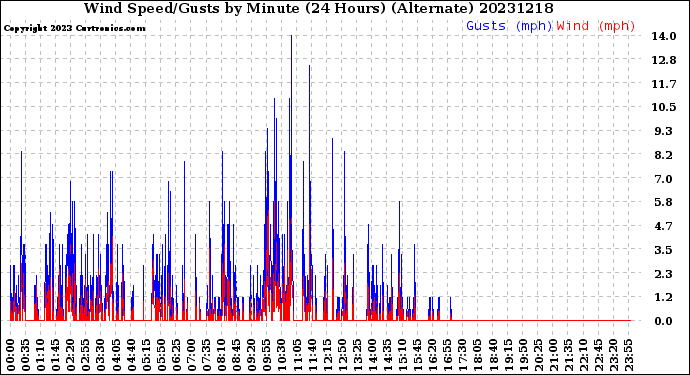Click the 10.5 y-axis label
690x375 pixels.
[664, 107]
